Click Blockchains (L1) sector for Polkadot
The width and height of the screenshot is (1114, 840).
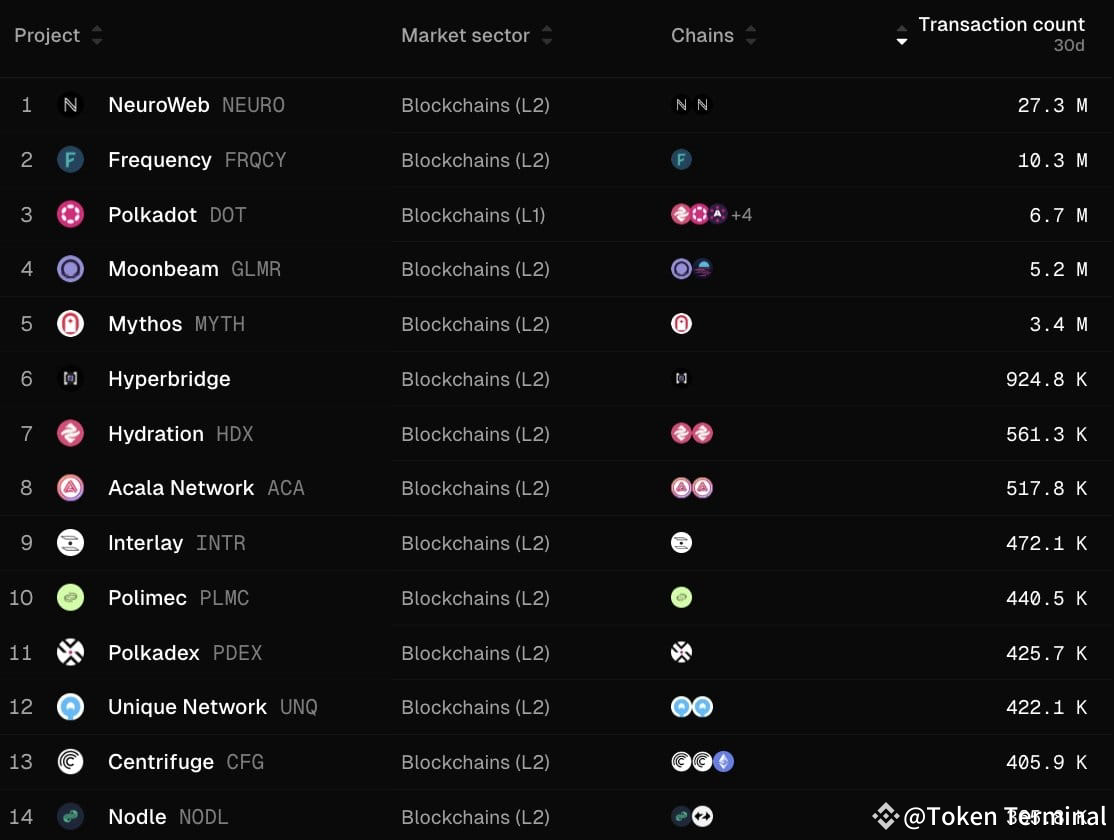coord(475,214)
